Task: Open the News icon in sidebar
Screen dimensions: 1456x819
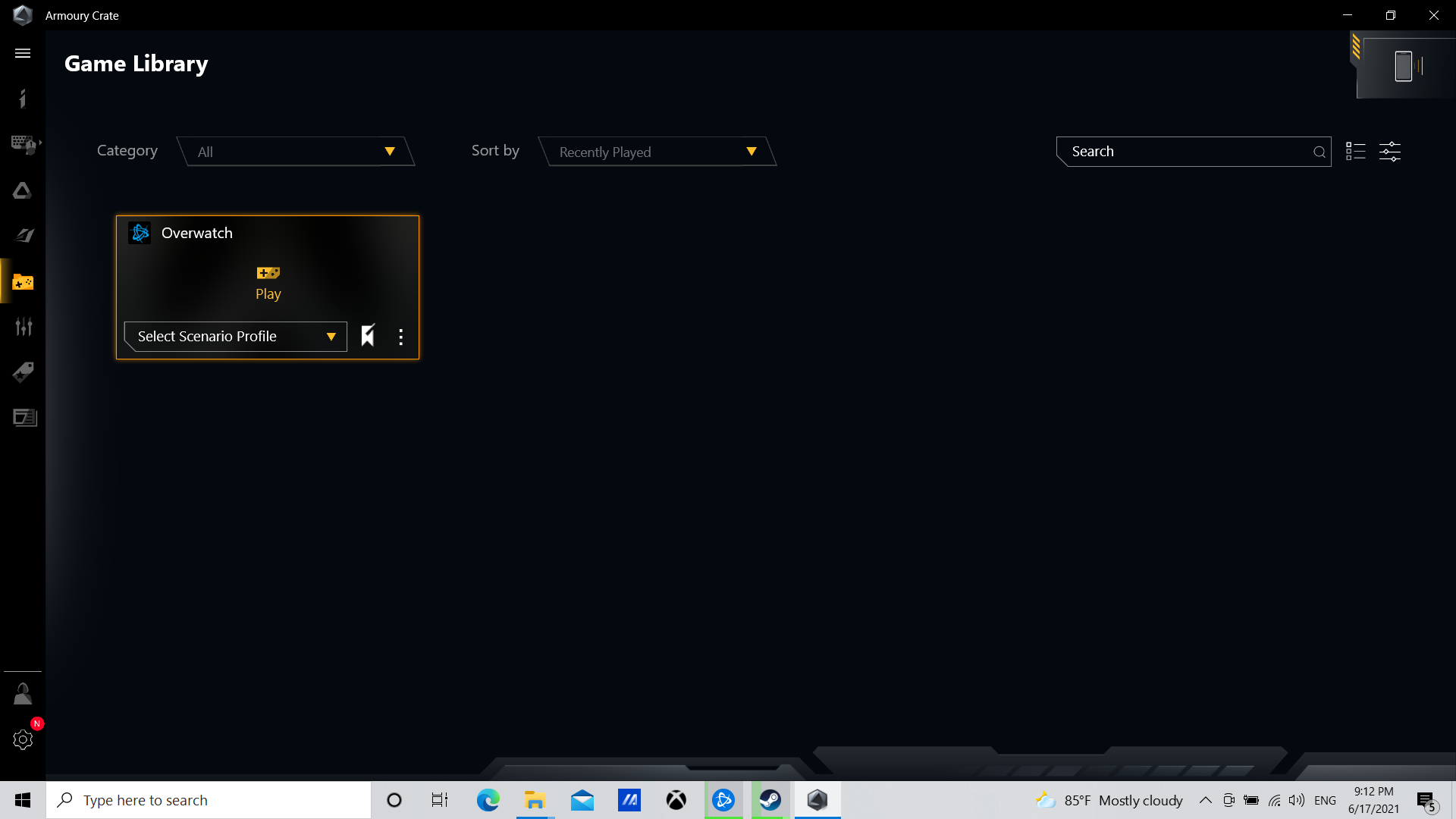Action: coord(24,418)
